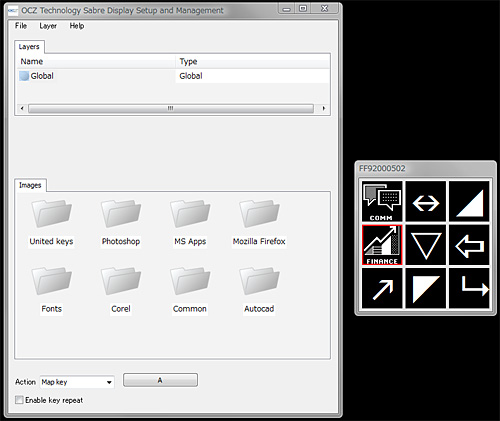Select the bent right-turn arrow key
The width and height of the screenshot is (500, 421).
coord(469,288)
